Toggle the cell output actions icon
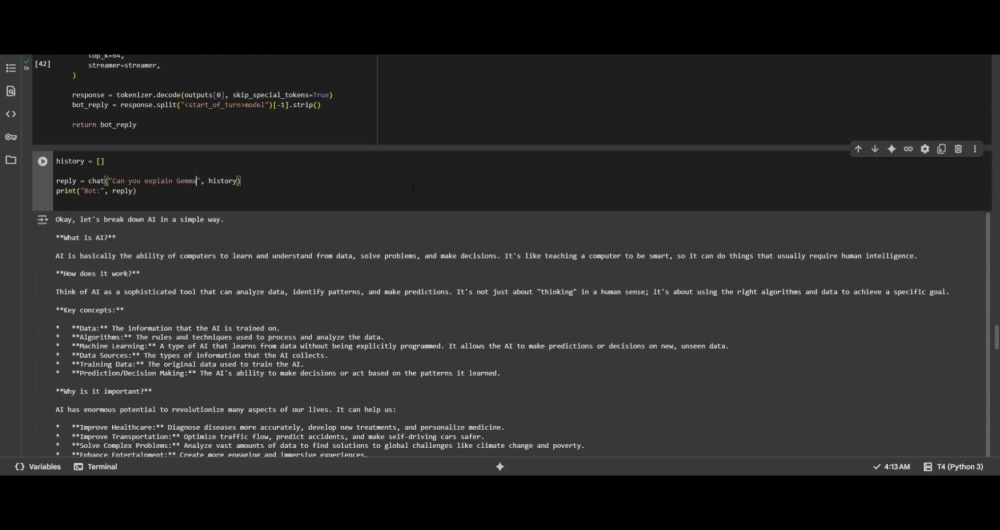 tap(43, 219)
